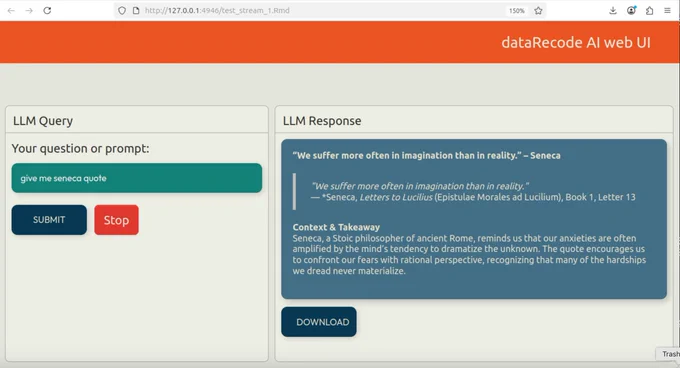Screen dimensions: 680x368
Task: Click the paragraph starting 'Seneca, a Stoic philosopher'
Action: coord(469,254)
